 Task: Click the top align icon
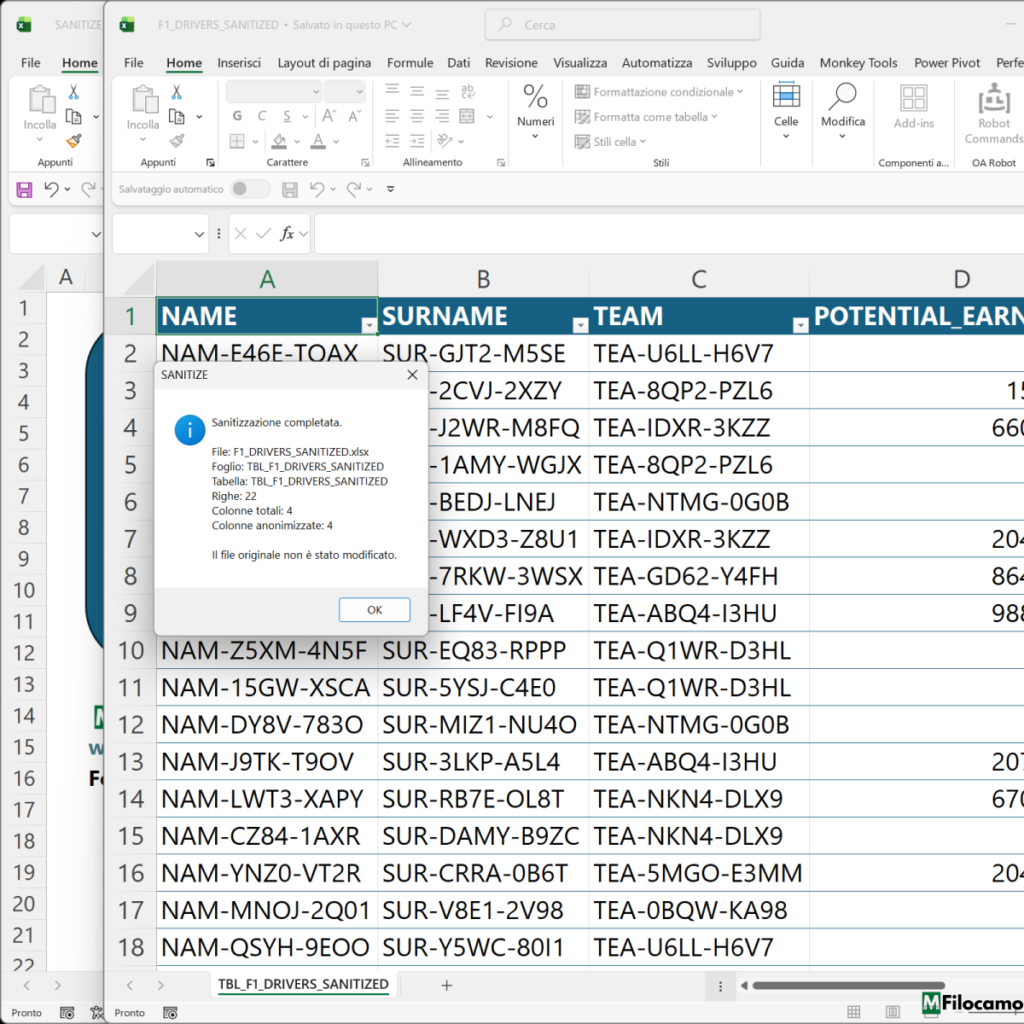(x=392, y=91)
